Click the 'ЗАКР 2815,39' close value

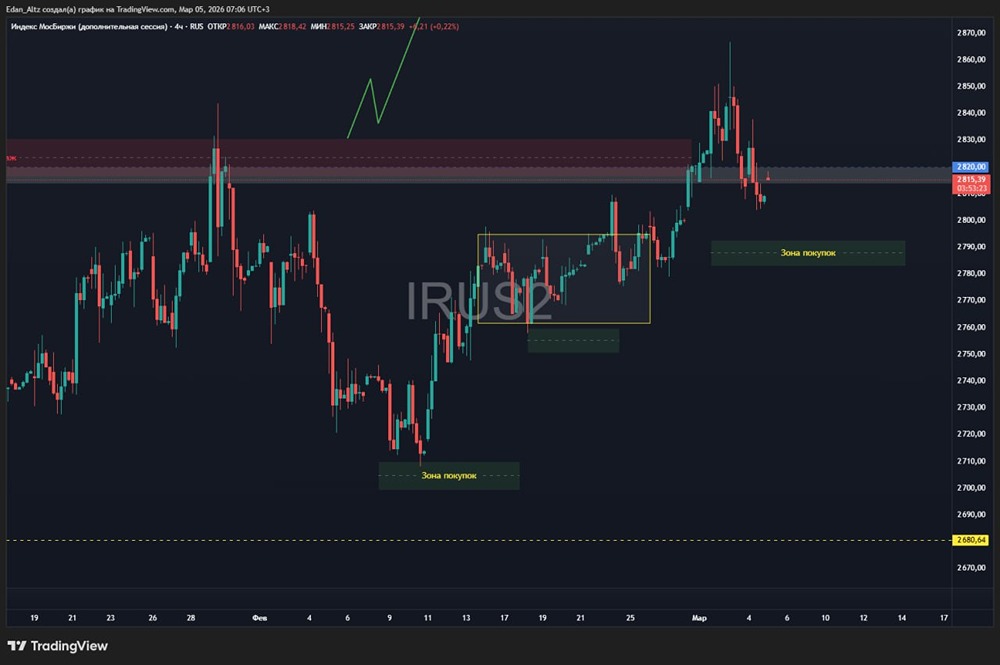381,27
